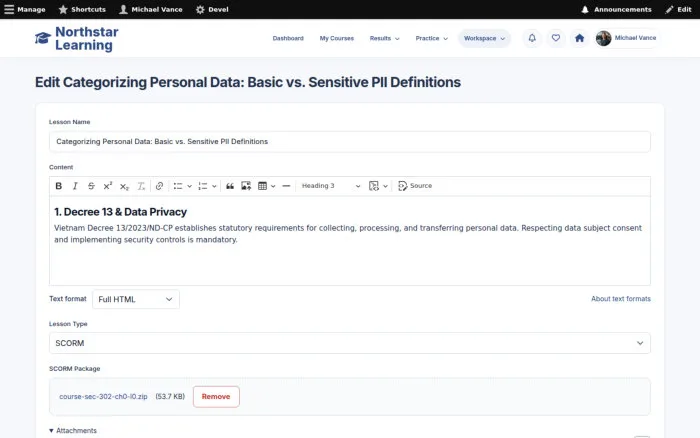Apply strikethrough formatting

[x=91, y=186]
